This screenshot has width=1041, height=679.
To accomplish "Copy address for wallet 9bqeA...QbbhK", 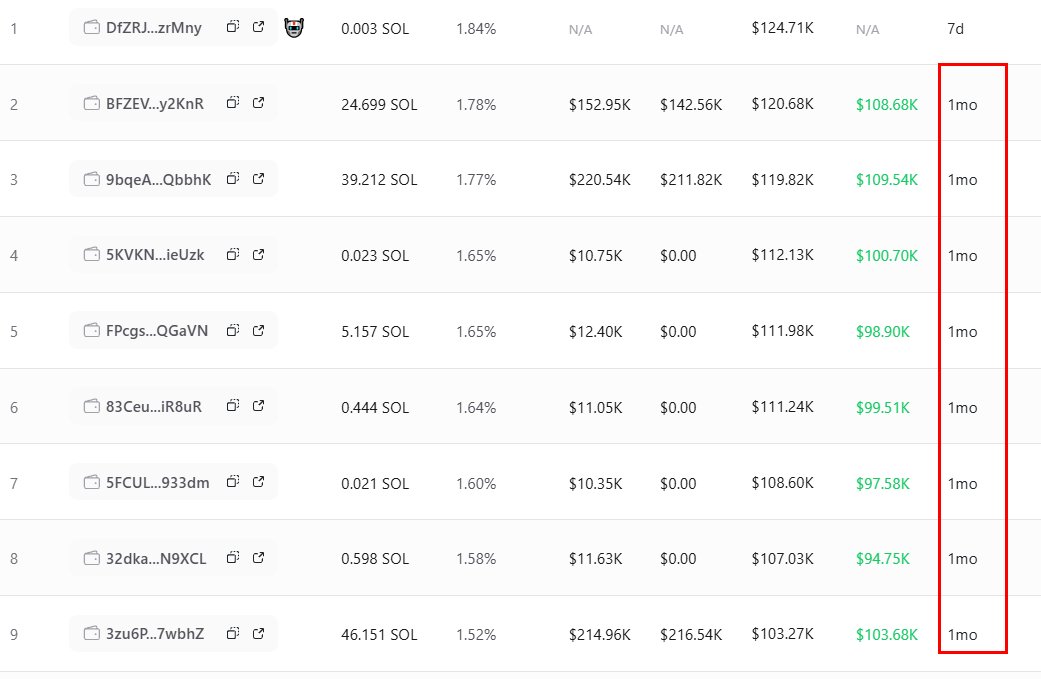I will [x=233, y=179].
